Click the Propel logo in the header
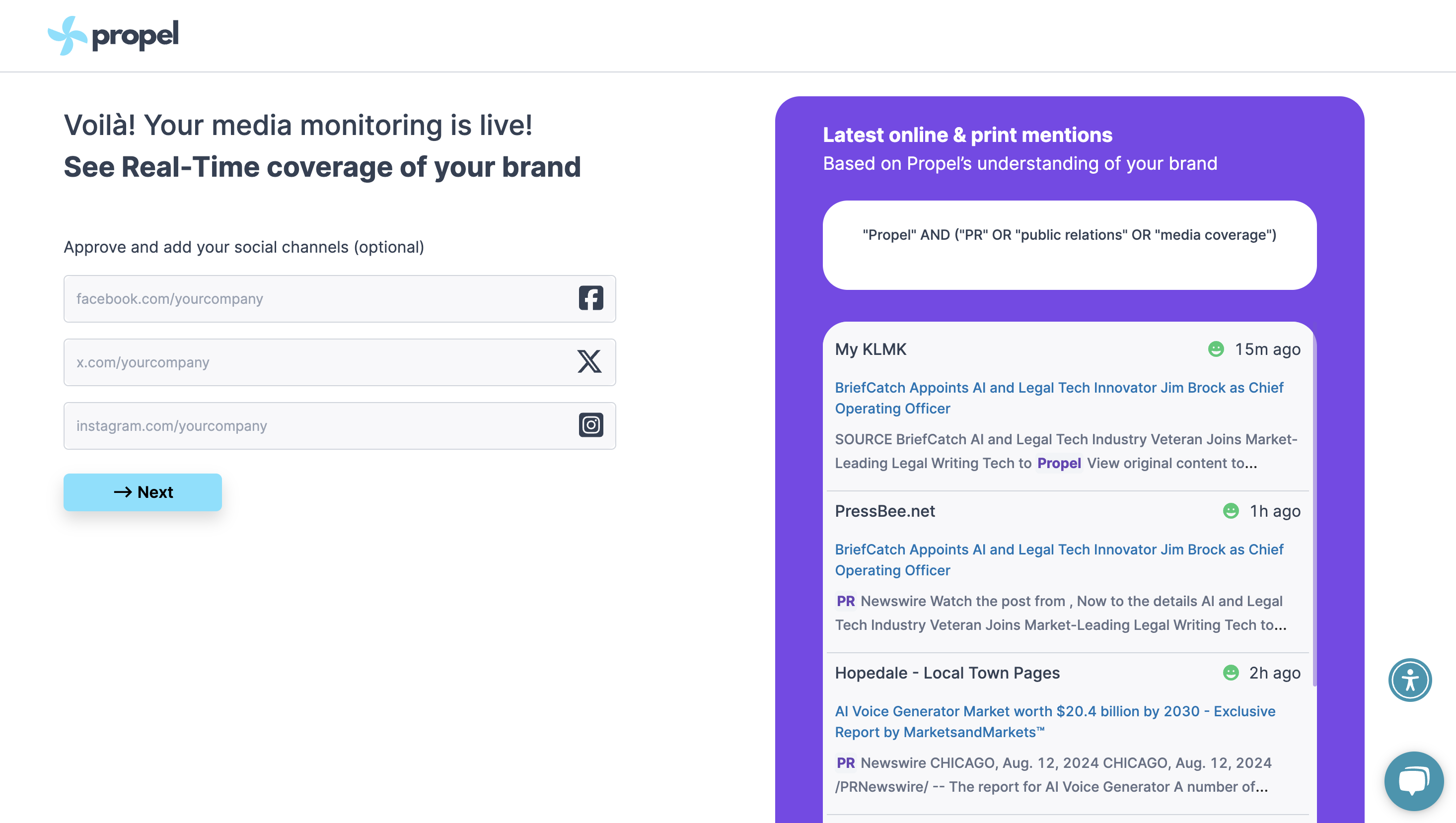The height and width of the screenshot is (823, 1456). pos(113,35)
